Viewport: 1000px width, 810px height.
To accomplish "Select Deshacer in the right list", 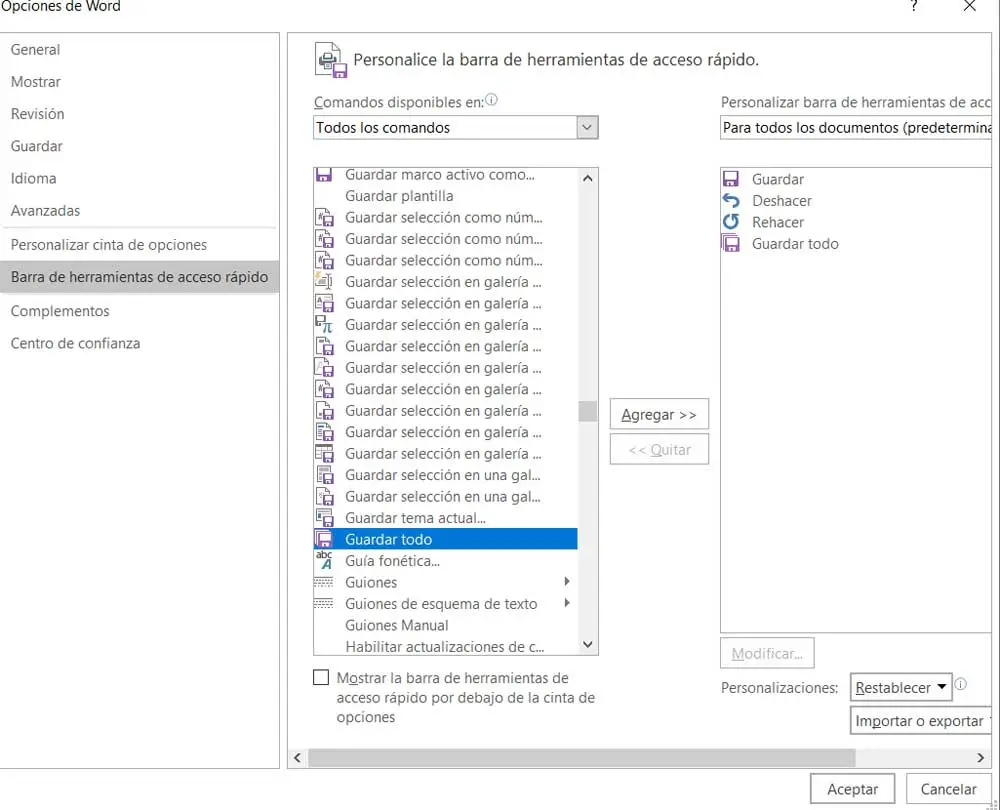I will [x=855, y=200].
